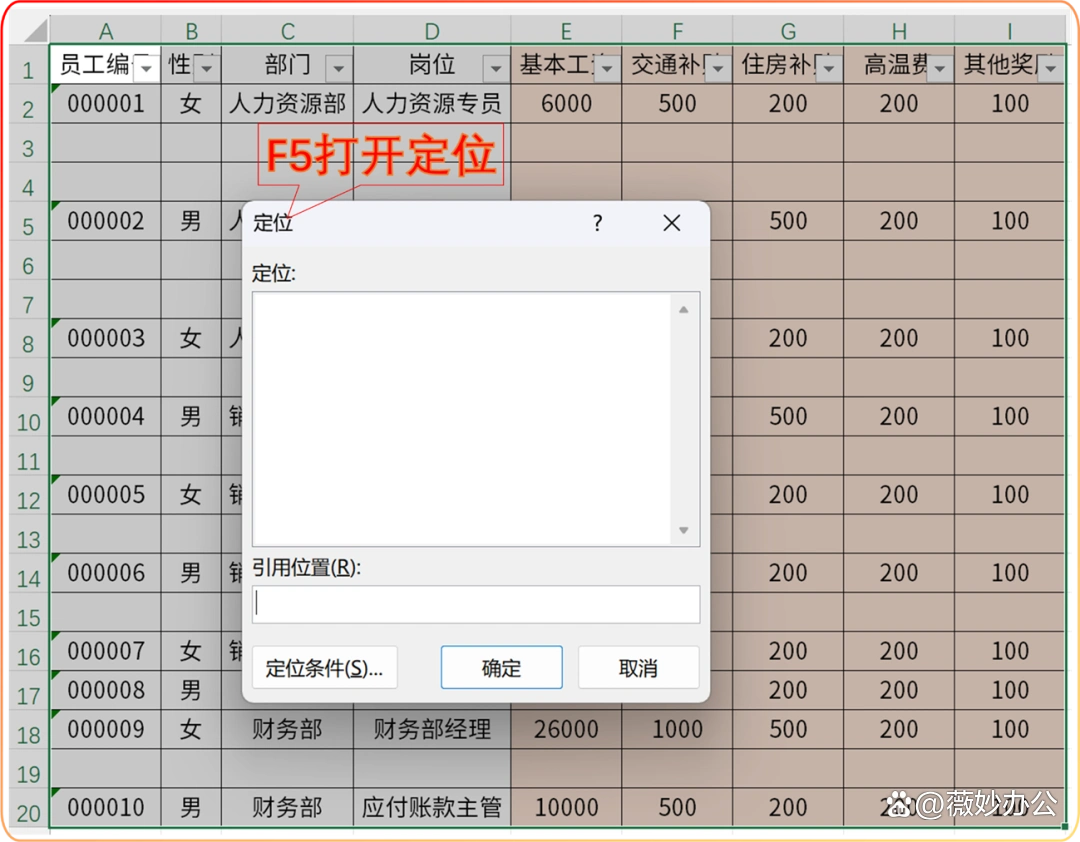
Task: Open the 高温费 column filter icon
Action: (938, 66)
